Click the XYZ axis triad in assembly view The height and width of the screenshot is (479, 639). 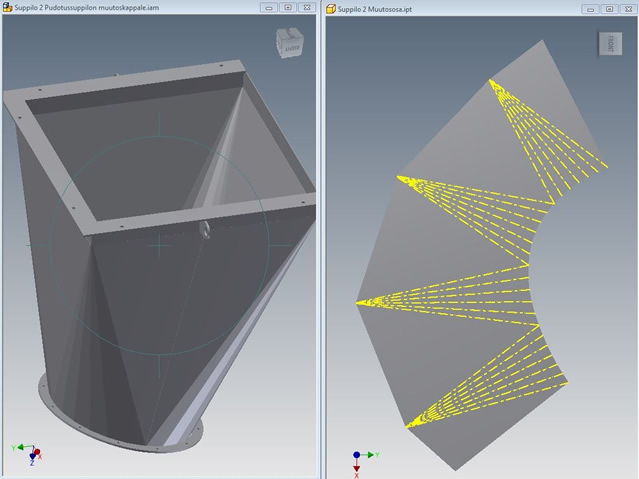28,453
